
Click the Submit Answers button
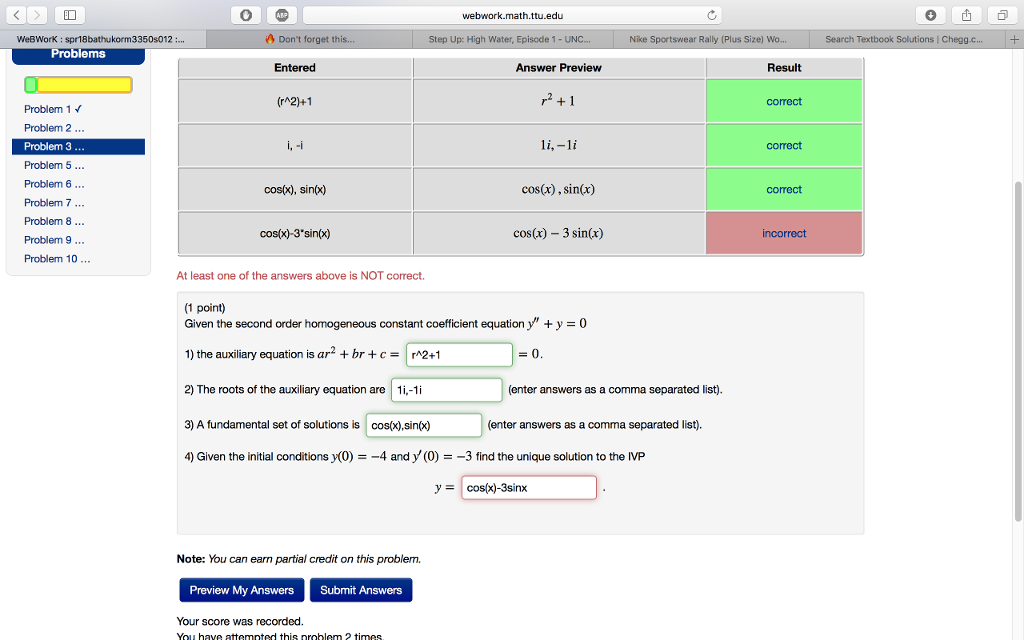pyautogui.click(x=360, y=590)
